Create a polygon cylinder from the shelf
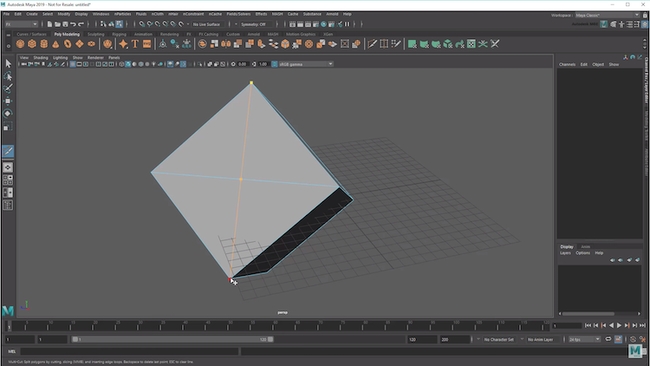This screenshot has height=366, width=650. tap(44, 44)
